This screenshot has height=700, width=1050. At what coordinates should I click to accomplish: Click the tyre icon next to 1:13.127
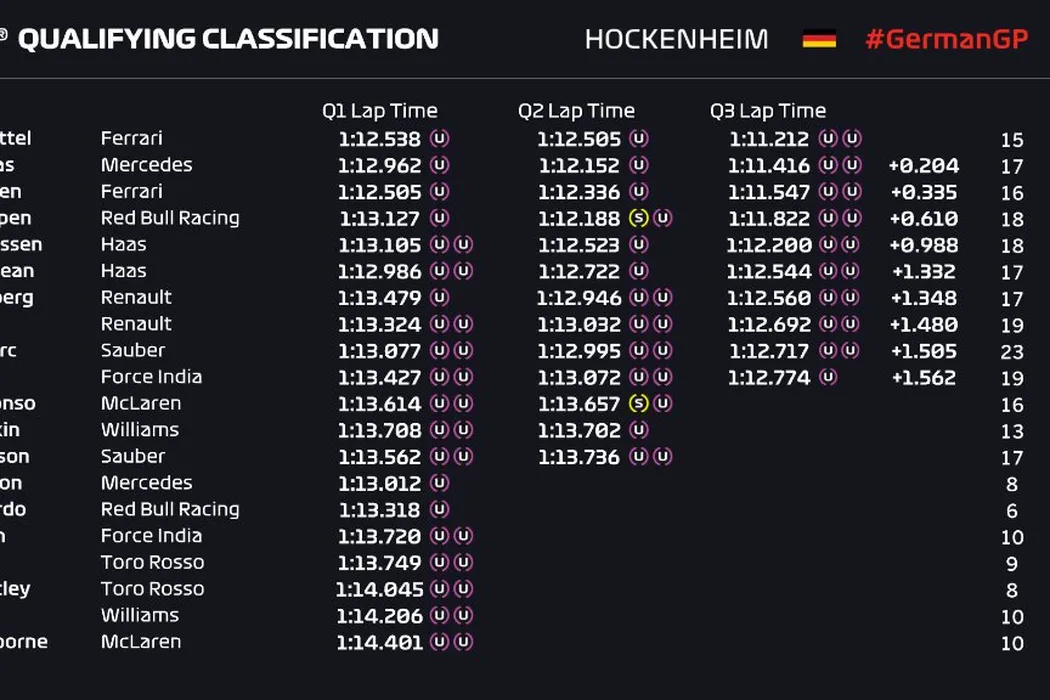click(439, 218)
